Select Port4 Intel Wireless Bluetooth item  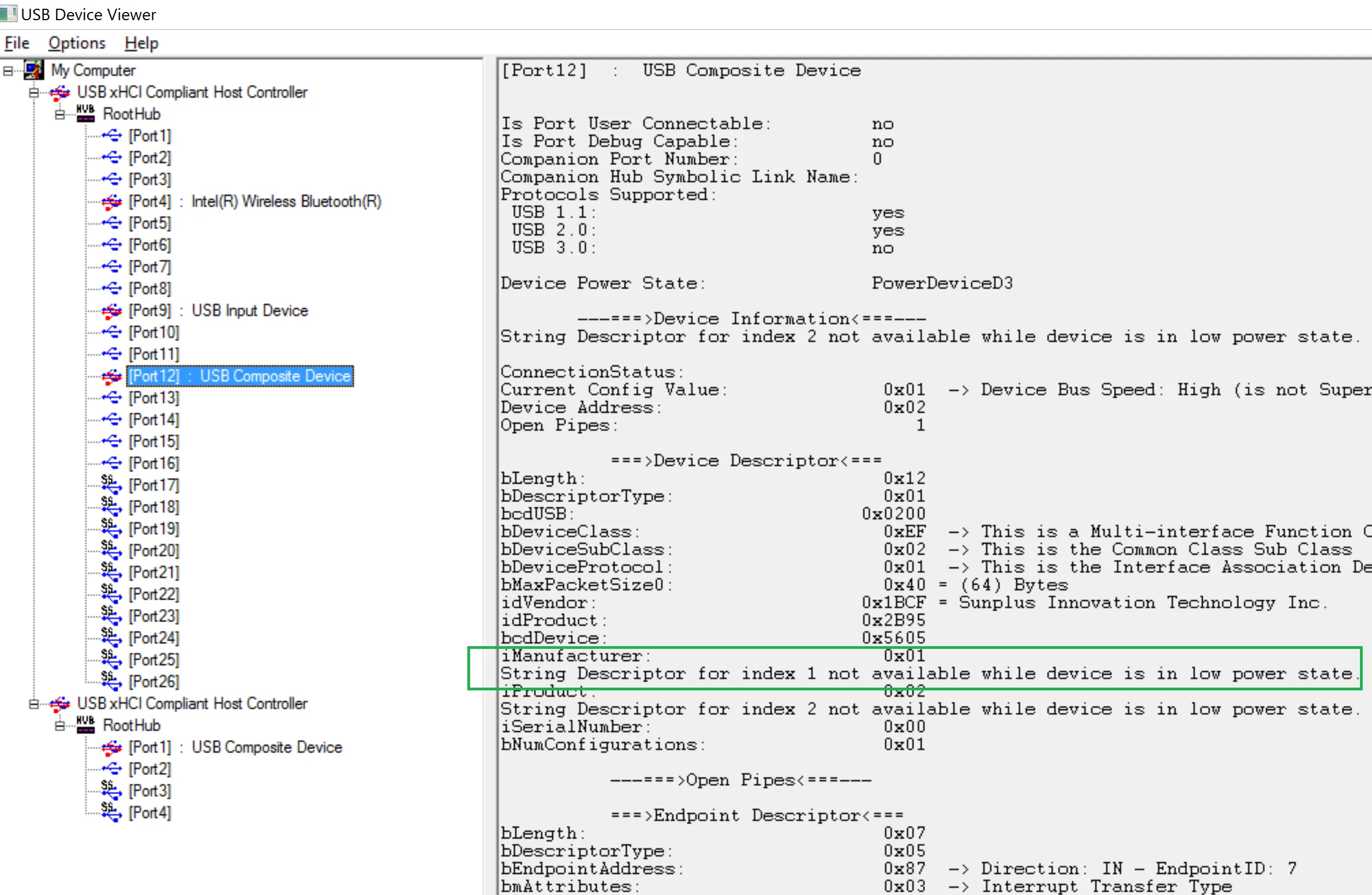click(x=255, y=202)
